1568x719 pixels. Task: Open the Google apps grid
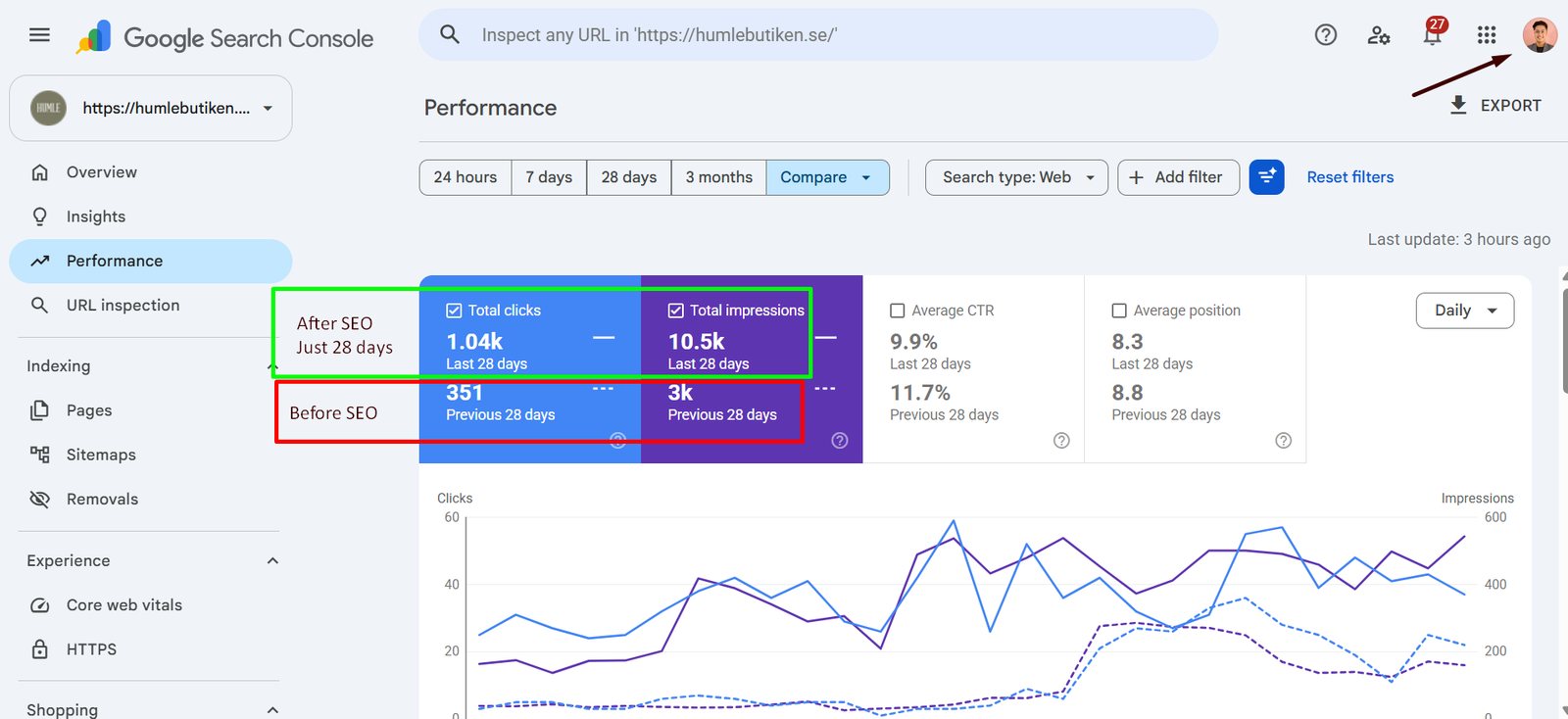(x=1487, y=35)
